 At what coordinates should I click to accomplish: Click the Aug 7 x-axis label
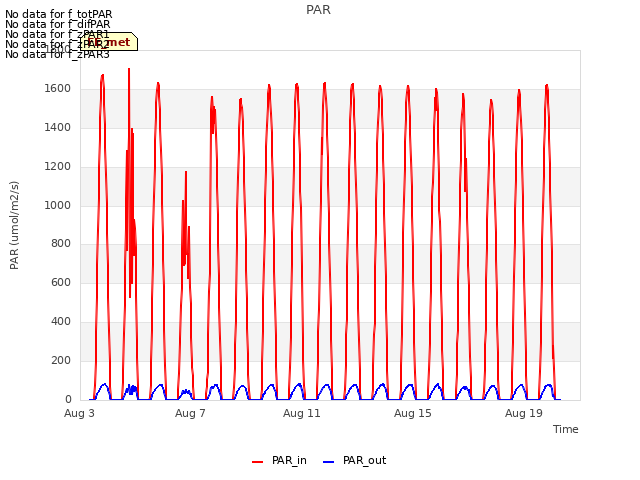(190, 413)
